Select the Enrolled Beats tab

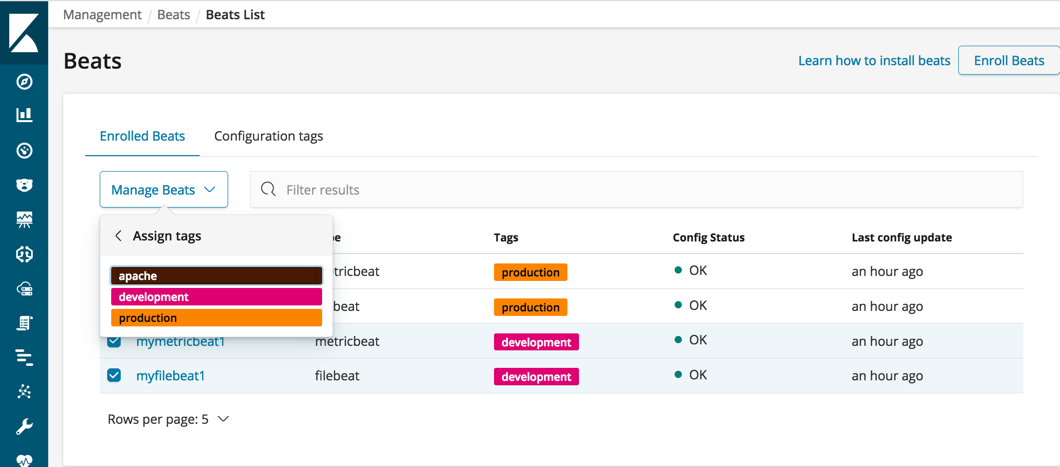coord(142,136)
